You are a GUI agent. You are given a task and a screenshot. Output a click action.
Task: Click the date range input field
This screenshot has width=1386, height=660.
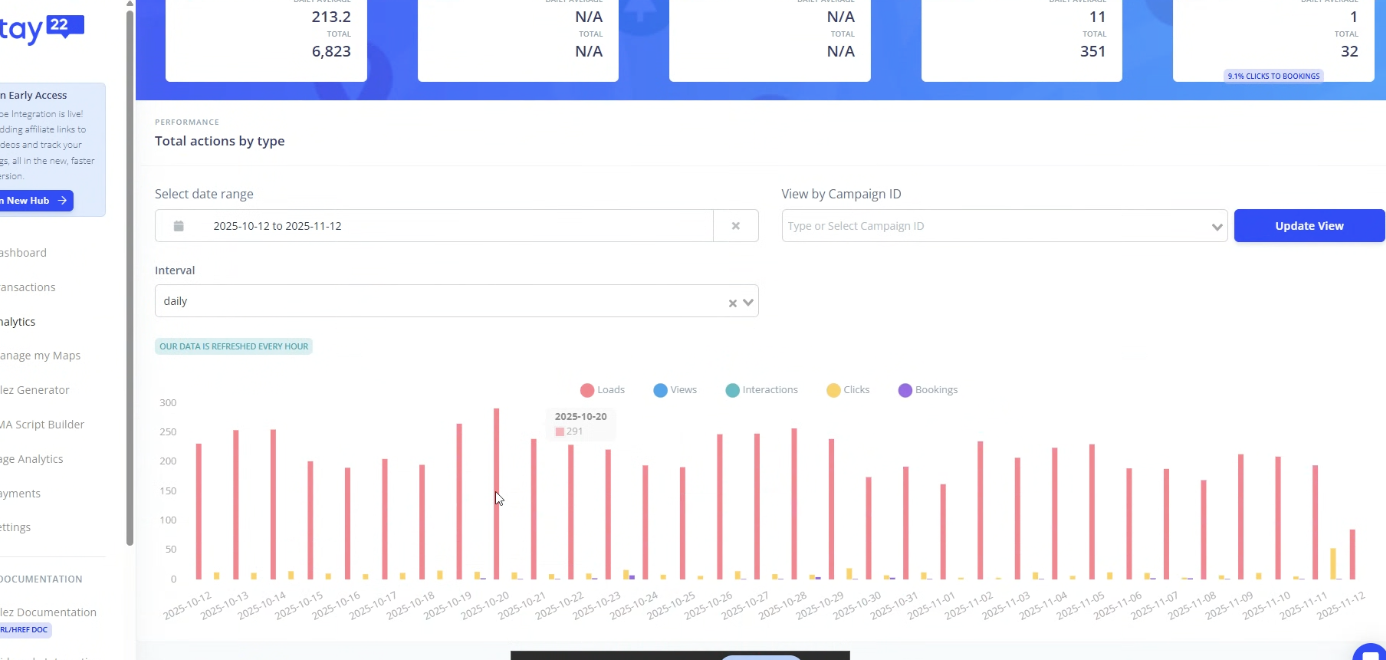(434, 226)
